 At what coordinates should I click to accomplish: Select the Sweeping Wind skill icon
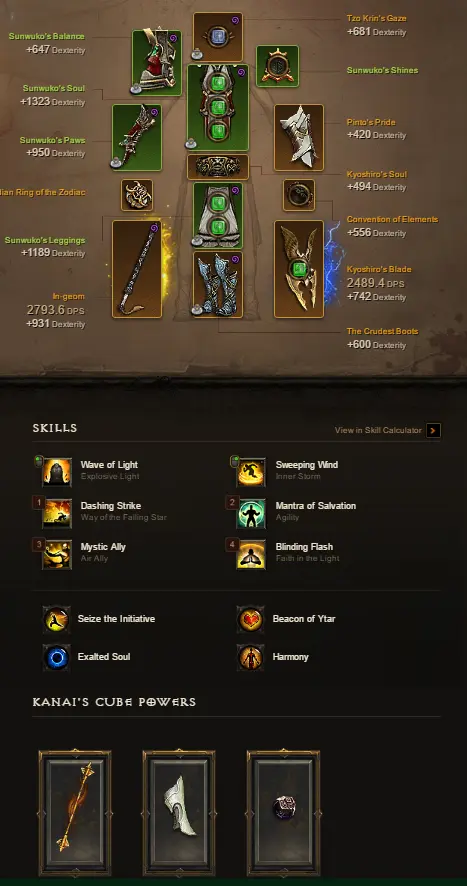coord(252,472)
